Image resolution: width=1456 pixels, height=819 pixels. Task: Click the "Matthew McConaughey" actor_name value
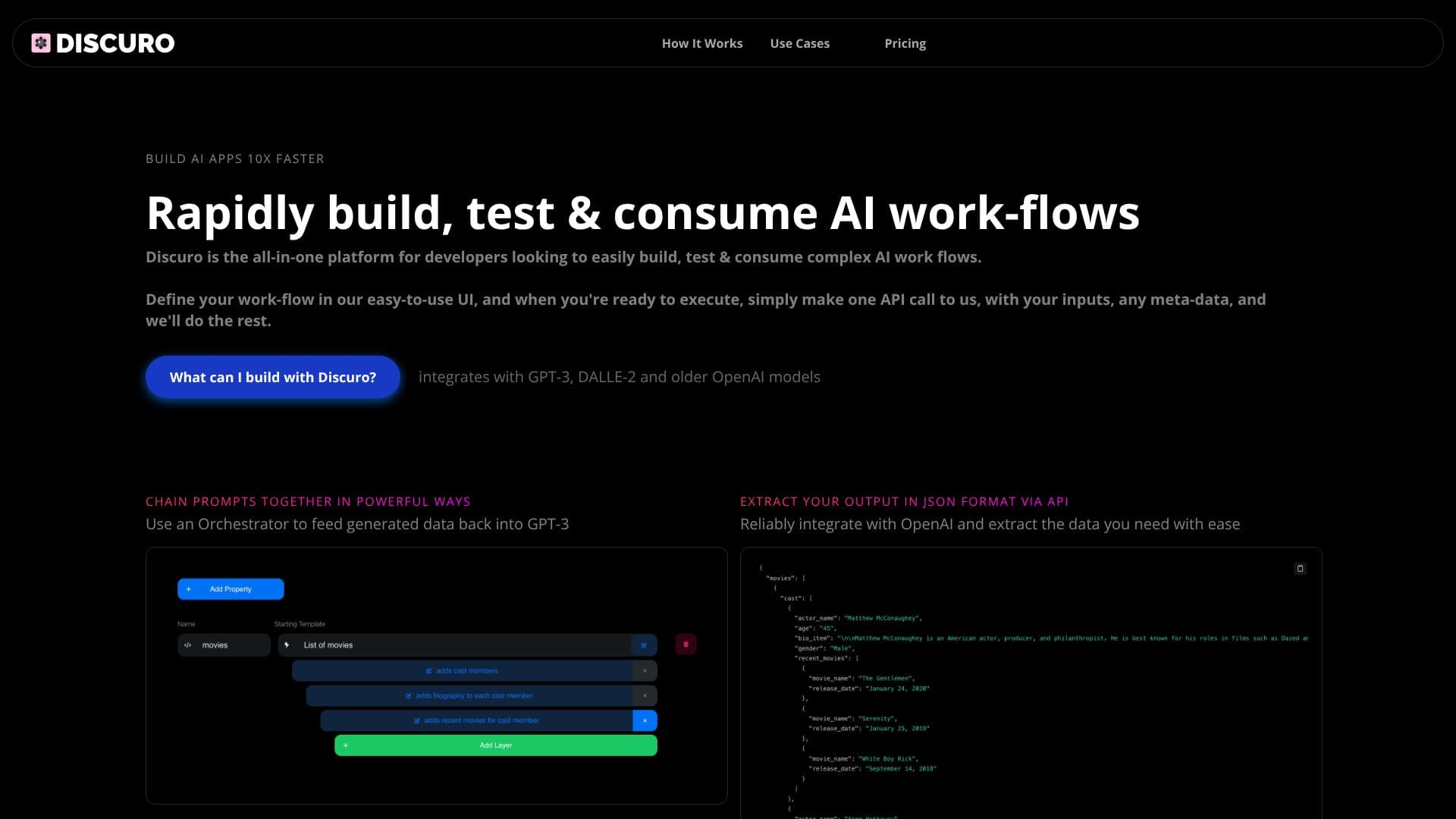pyautogui.click(x=883, y=618)
